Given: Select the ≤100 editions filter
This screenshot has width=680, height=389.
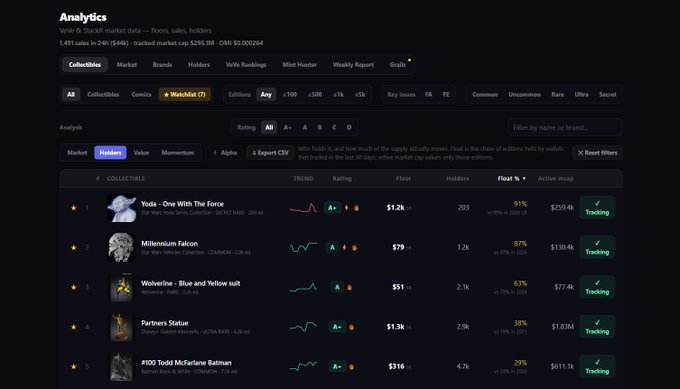Looking at the screenshot, I should pos(290,95).
